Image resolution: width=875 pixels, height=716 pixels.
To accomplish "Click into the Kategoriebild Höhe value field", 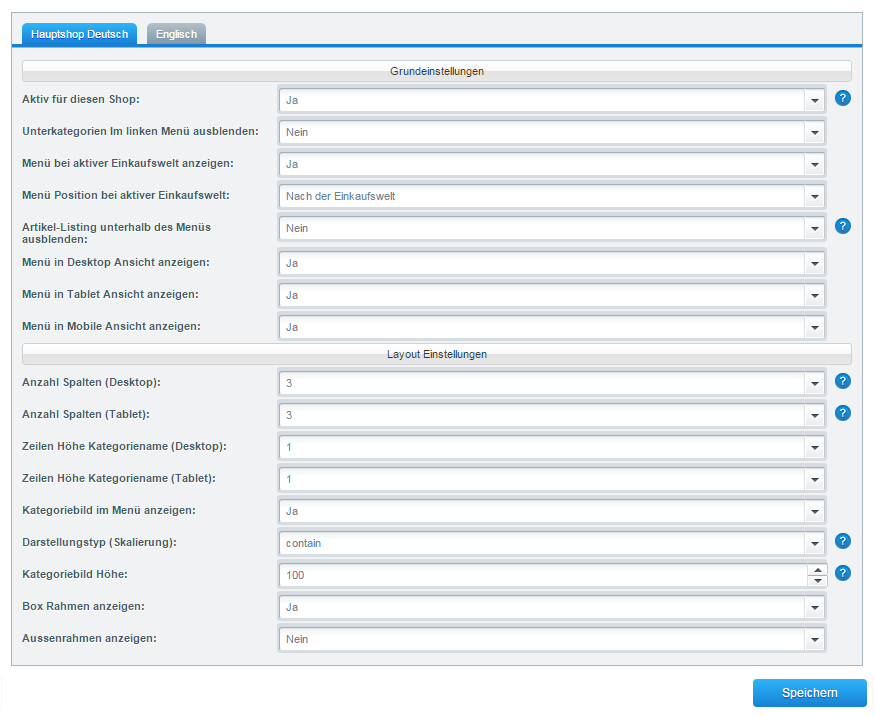I will click(543, 575).
